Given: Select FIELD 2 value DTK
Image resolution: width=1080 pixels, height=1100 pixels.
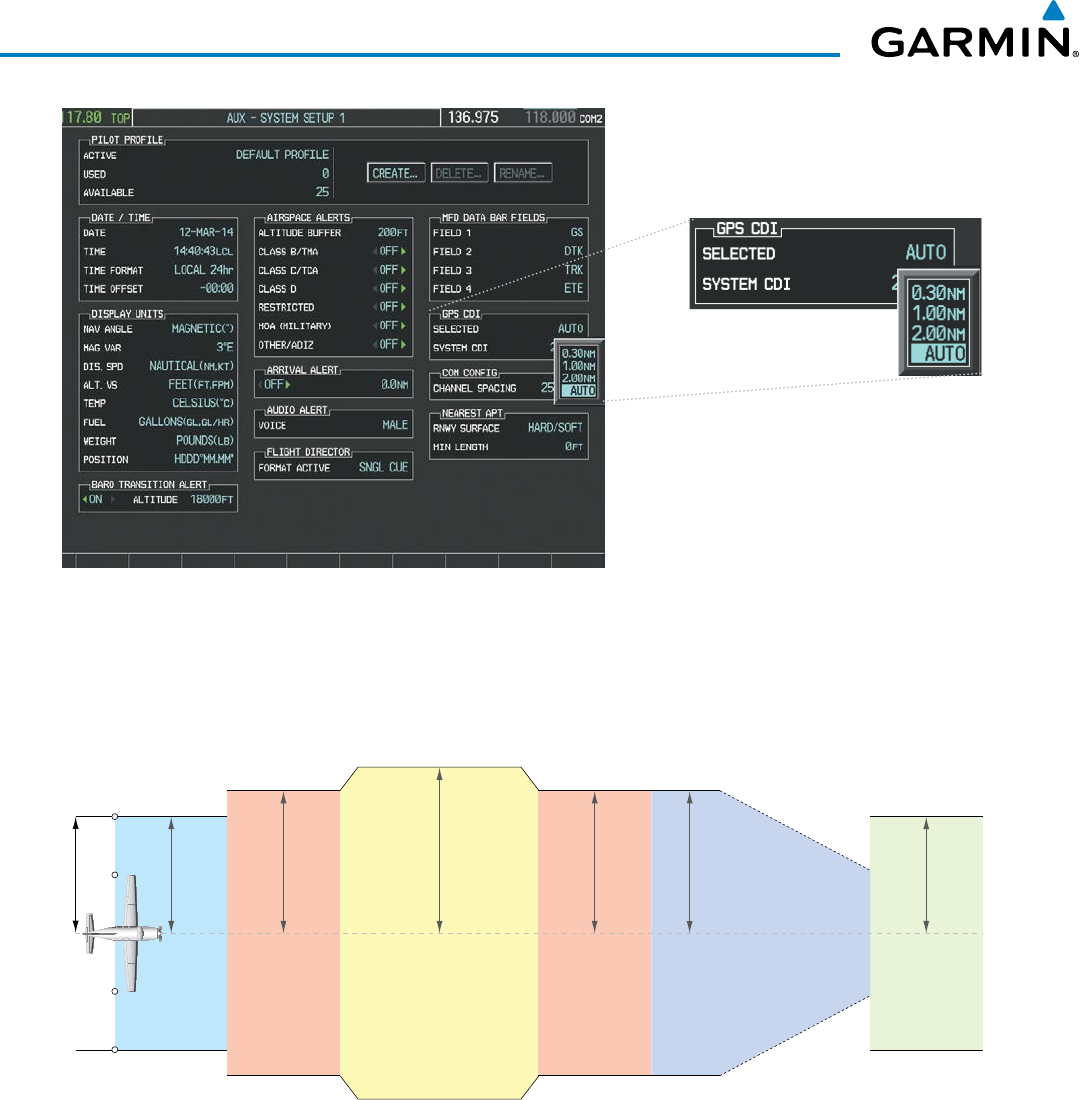Looking at the screenshot, I should coord(573,251).
